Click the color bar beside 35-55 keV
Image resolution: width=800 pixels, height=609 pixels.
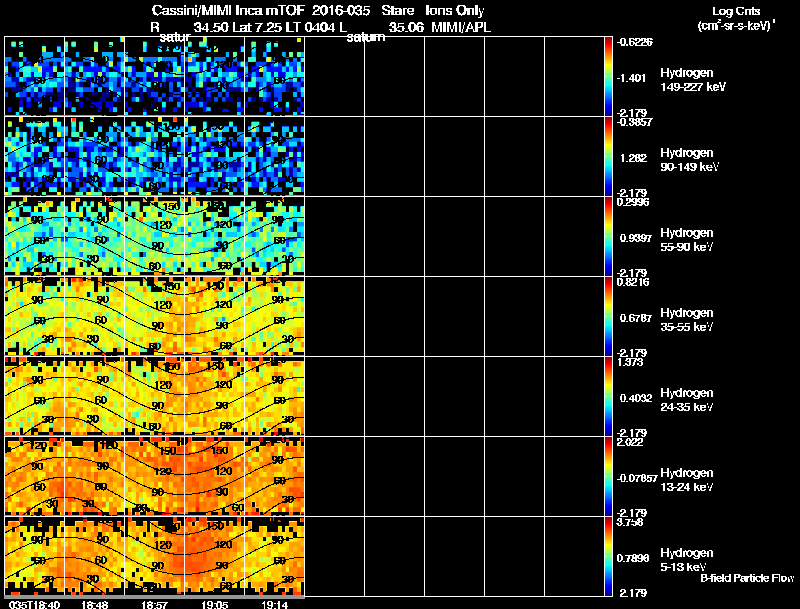pyautogui.click(x=608, y=317)
